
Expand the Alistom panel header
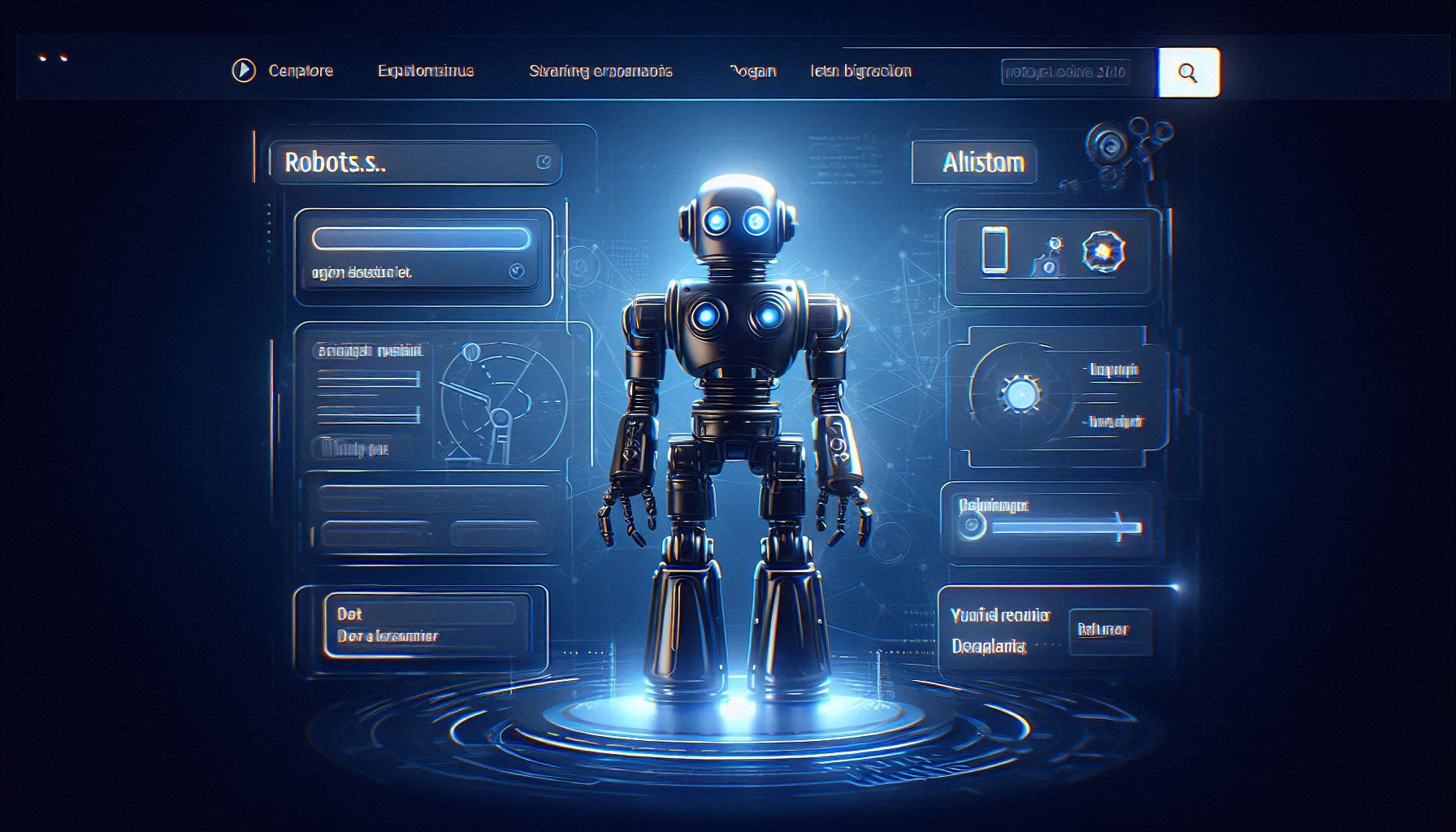point(983,162)
